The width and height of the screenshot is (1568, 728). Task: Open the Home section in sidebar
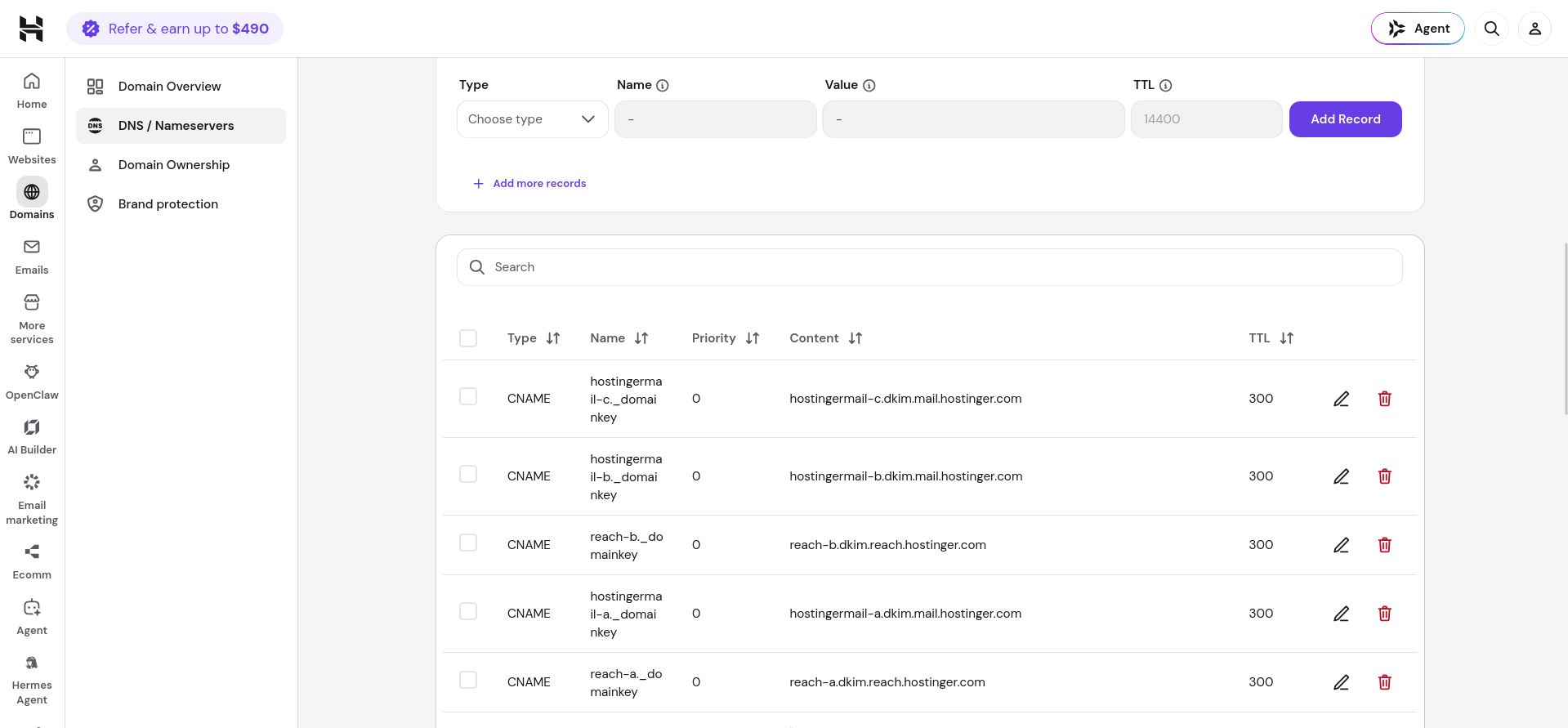tap(32, 91)
